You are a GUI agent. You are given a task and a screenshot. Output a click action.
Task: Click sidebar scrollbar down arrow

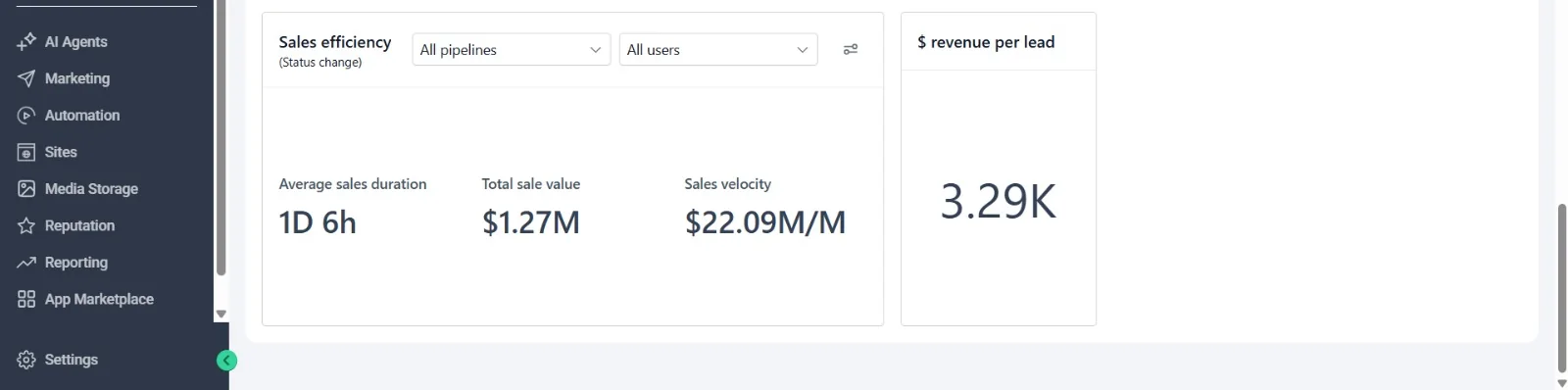point(221,315)
